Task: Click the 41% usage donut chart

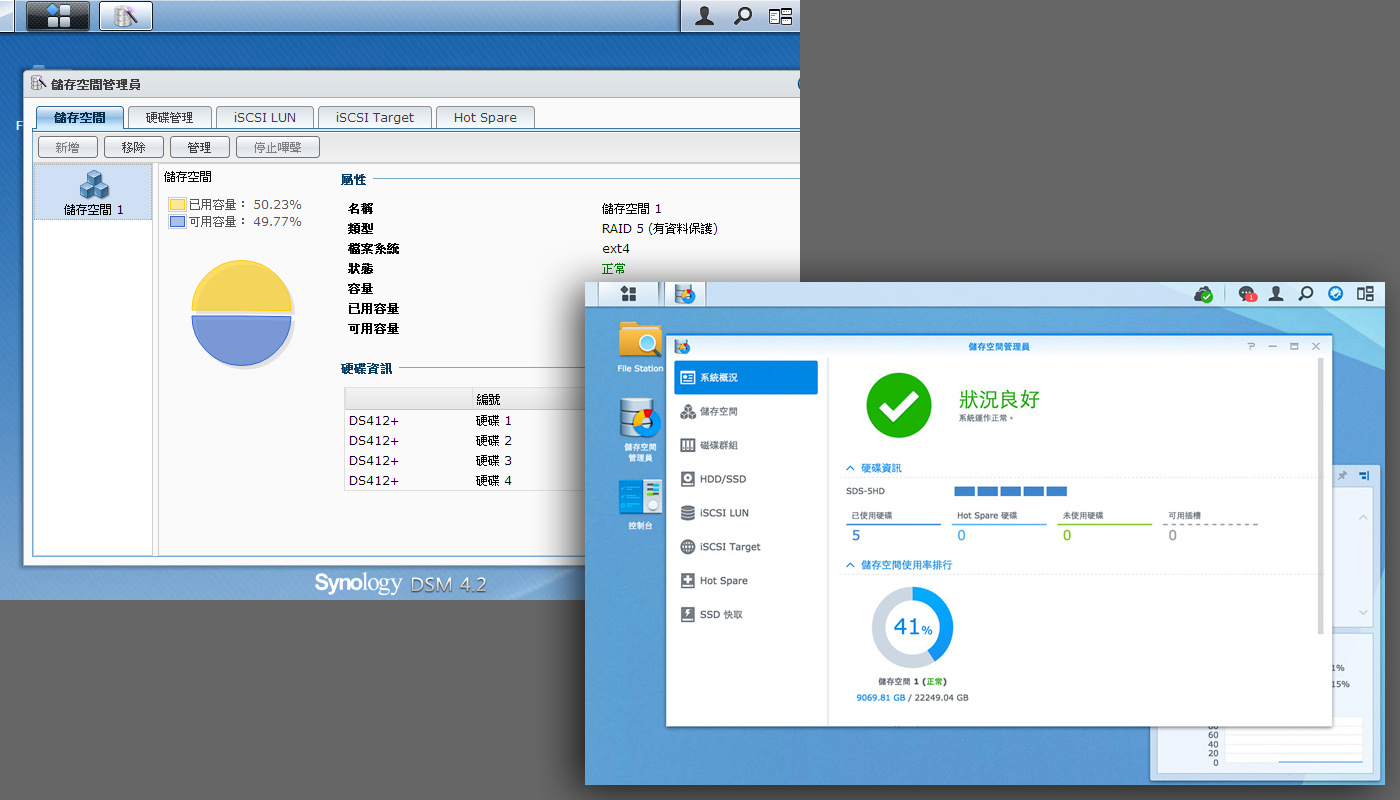Action: [912, 628]
